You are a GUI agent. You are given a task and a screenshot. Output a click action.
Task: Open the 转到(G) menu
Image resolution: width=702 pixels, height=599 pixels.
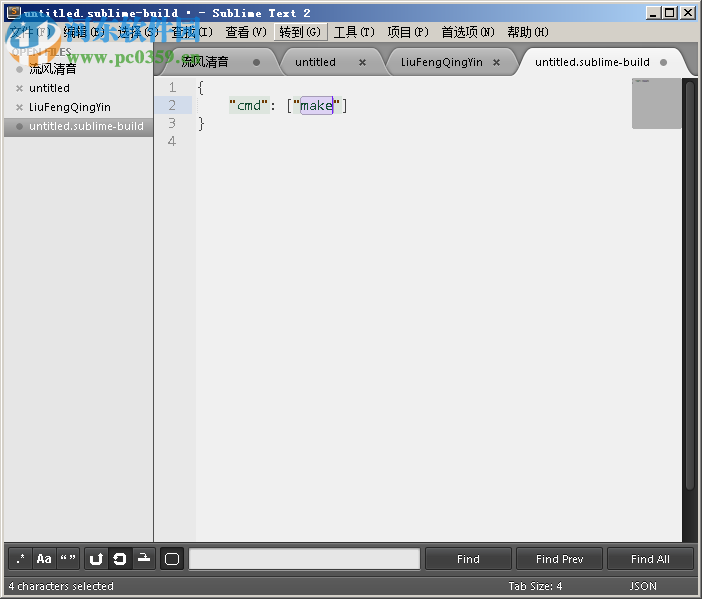300,32
